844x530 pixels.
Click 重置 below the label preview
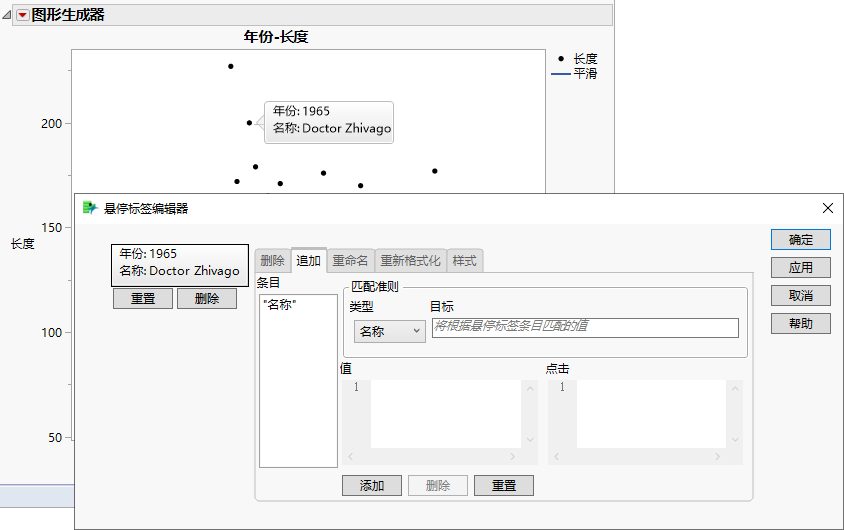click(143, 299)
